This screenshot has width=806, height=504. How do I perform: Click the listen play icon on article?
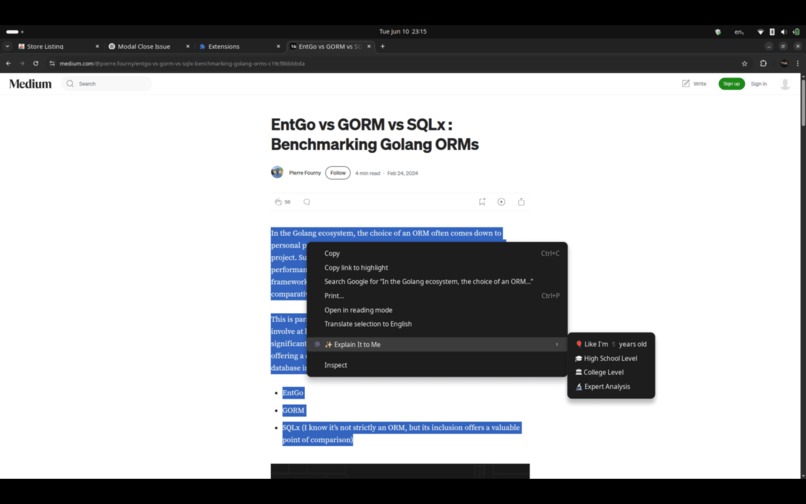pos(501,202)
